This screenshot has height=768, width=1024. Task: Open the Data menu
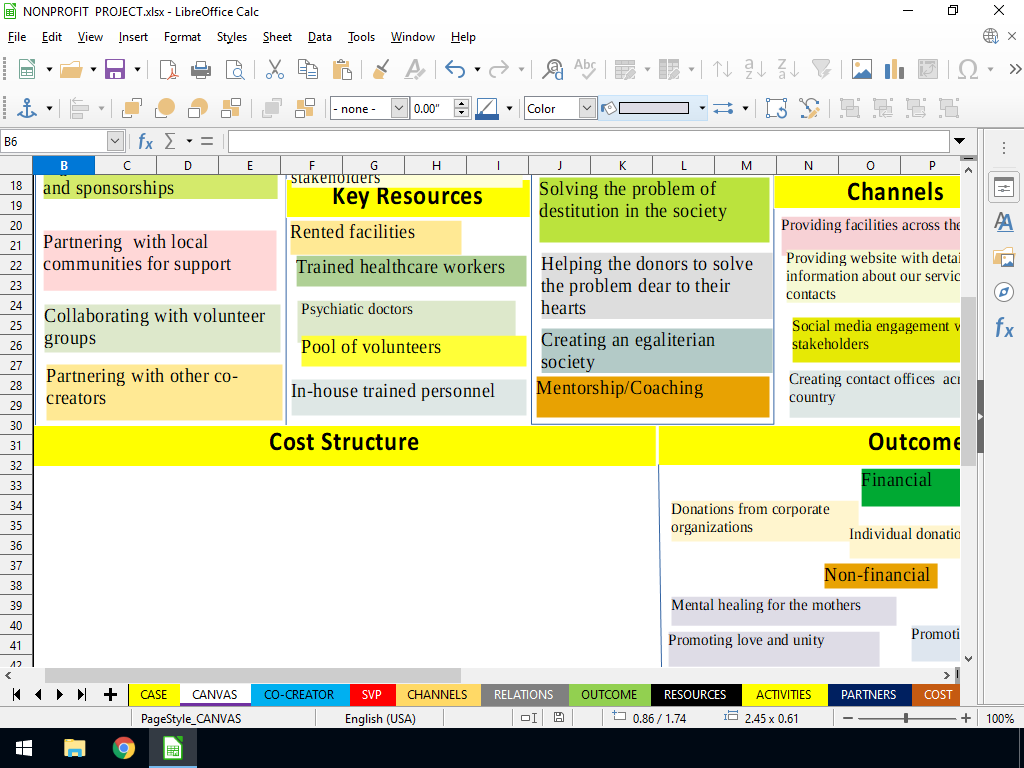[x=319, y=37]
